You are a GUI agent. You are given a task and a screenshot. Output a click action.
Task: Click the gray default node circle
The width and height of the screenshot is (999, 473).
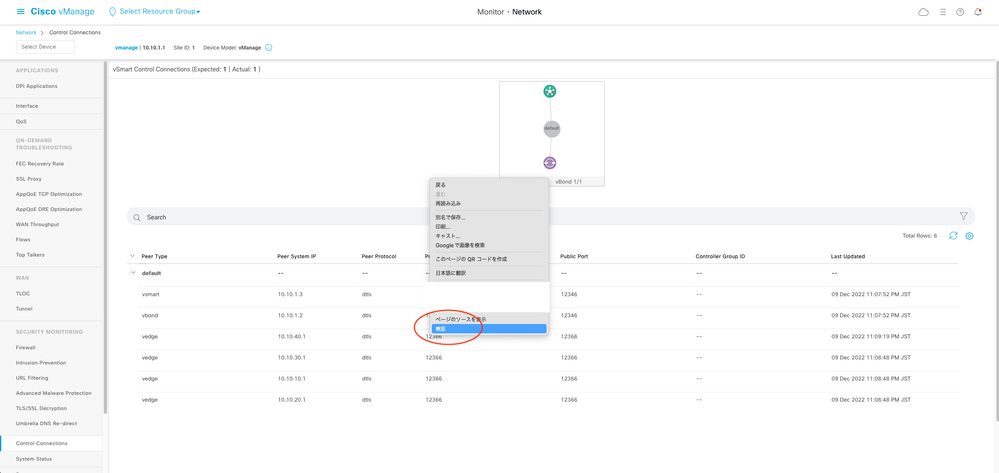click(552, 128)
